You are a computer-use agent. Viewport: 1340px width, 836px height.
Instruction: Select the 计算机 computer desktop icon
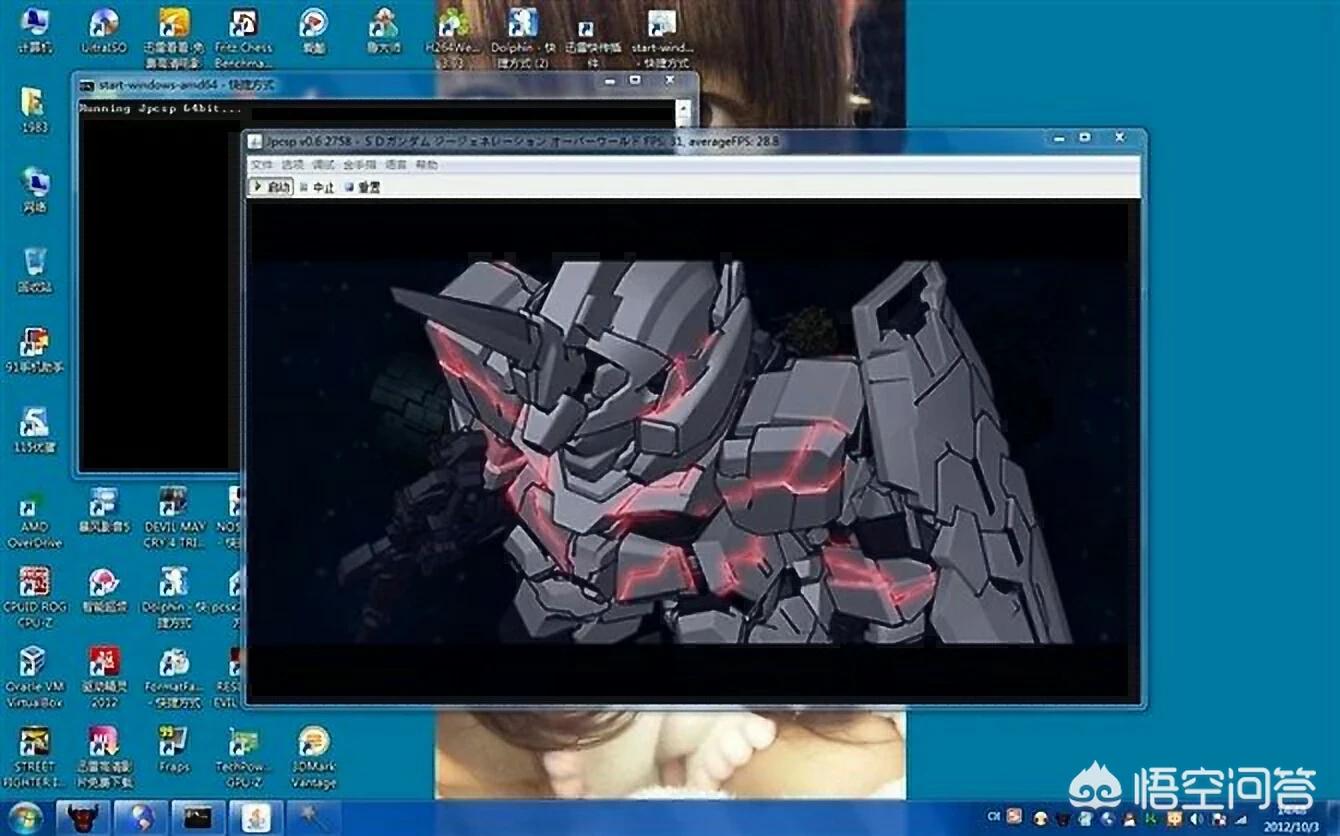point(34,32)
